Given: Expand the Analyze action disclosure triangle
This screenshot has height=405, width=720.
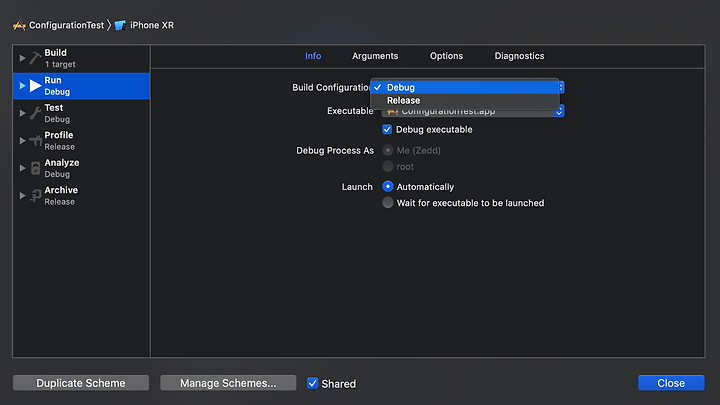Looking at the screenshot, I should point(22,168).
